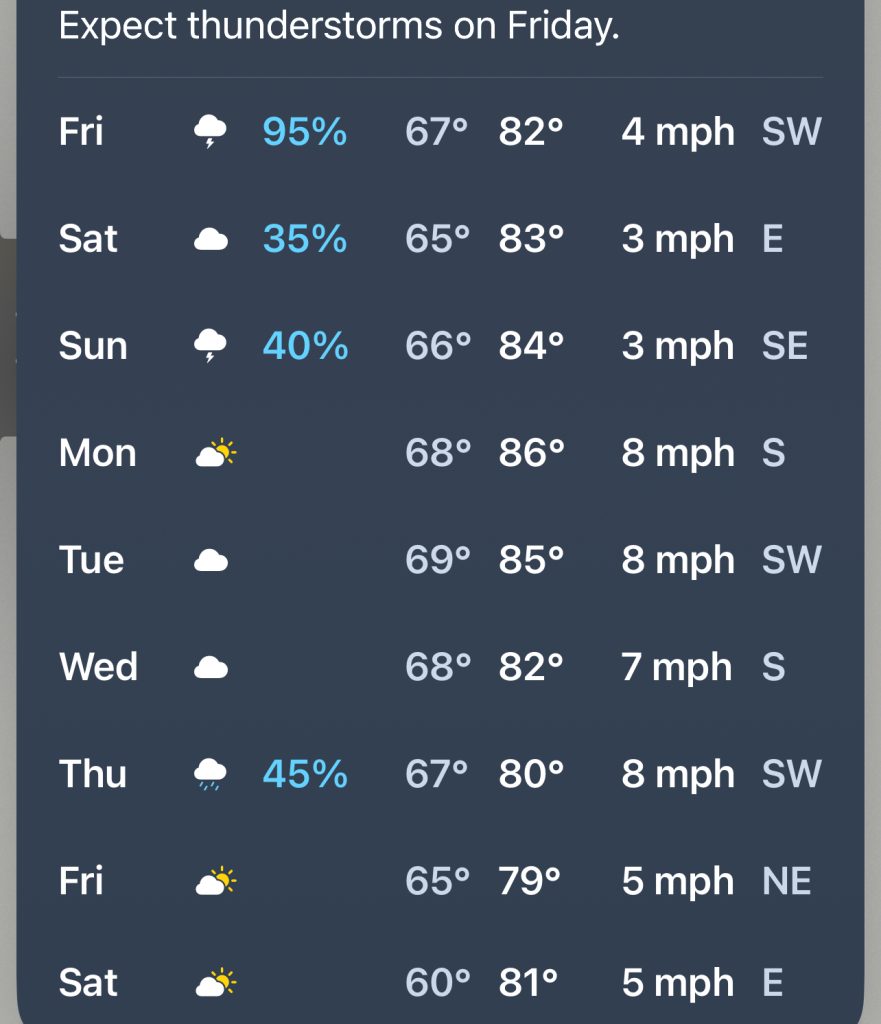The height and width of the screenshot is (1024, 881).
Task: Click Monday's partly sunny icon
Action: pos(215,454)
